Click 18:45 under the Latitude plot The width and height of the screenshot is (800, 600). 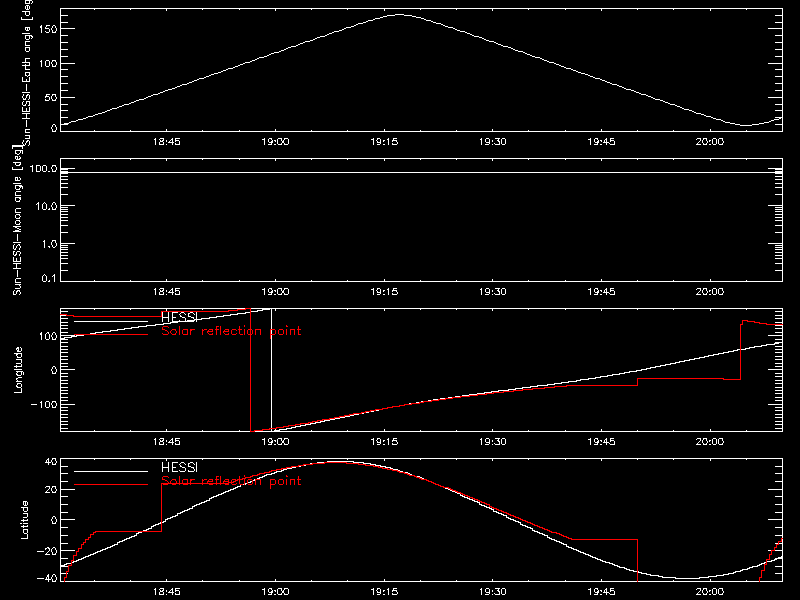click(166, 592)
